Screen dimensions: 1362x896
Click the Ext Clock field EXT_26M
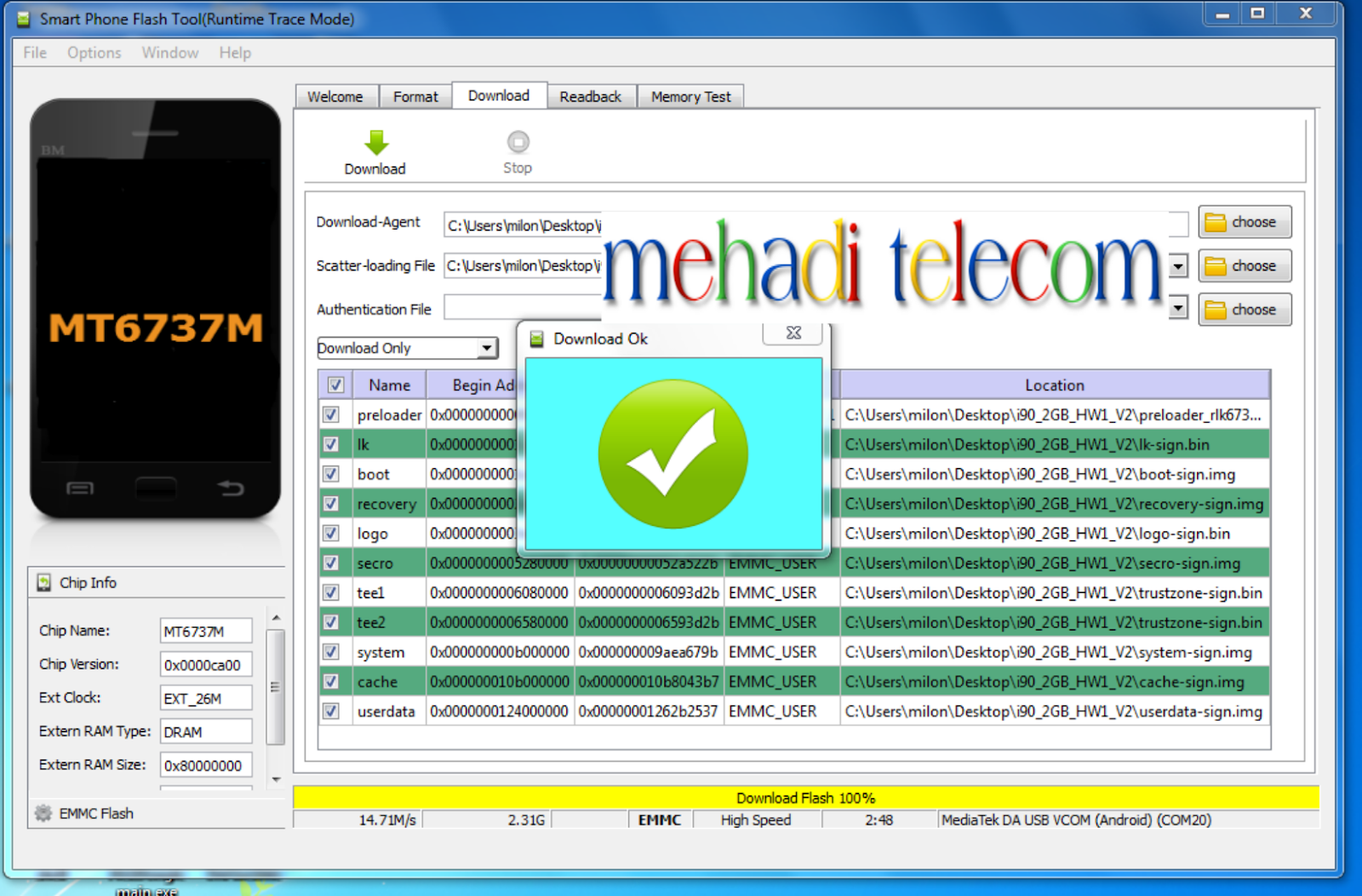coord(206,699)
